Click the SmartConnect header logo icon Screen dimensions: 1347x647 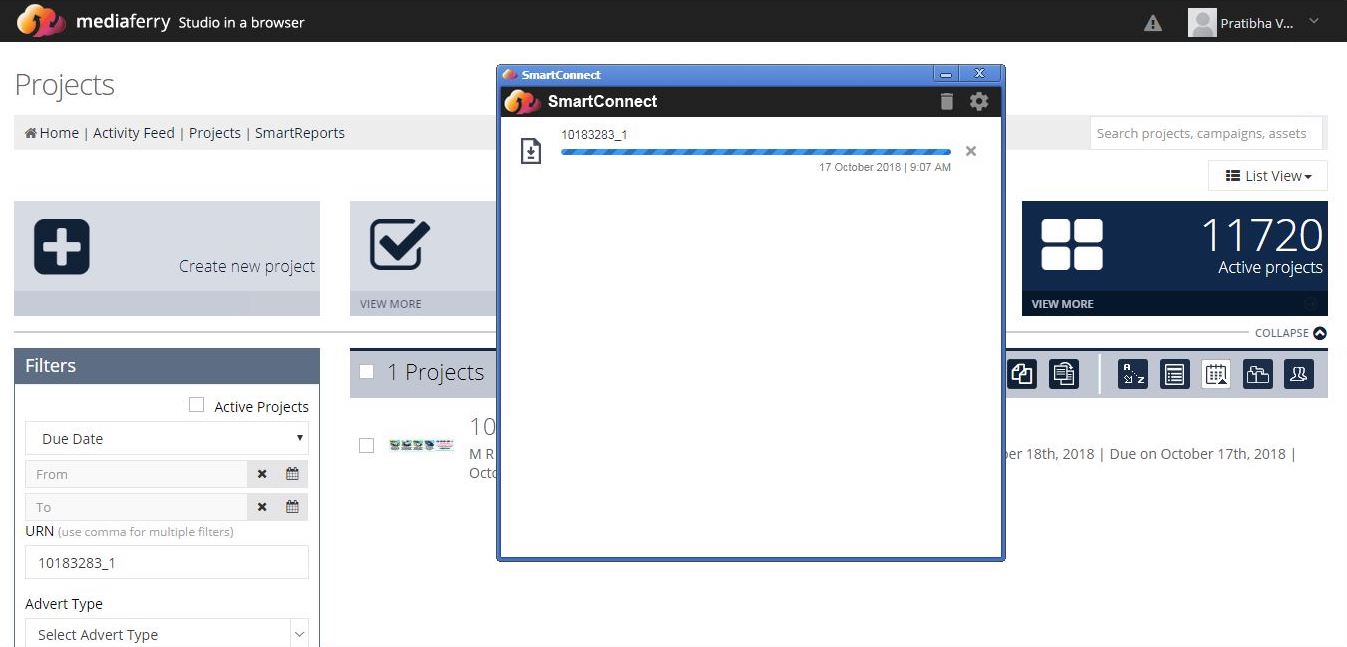click(x=522, y=101)
